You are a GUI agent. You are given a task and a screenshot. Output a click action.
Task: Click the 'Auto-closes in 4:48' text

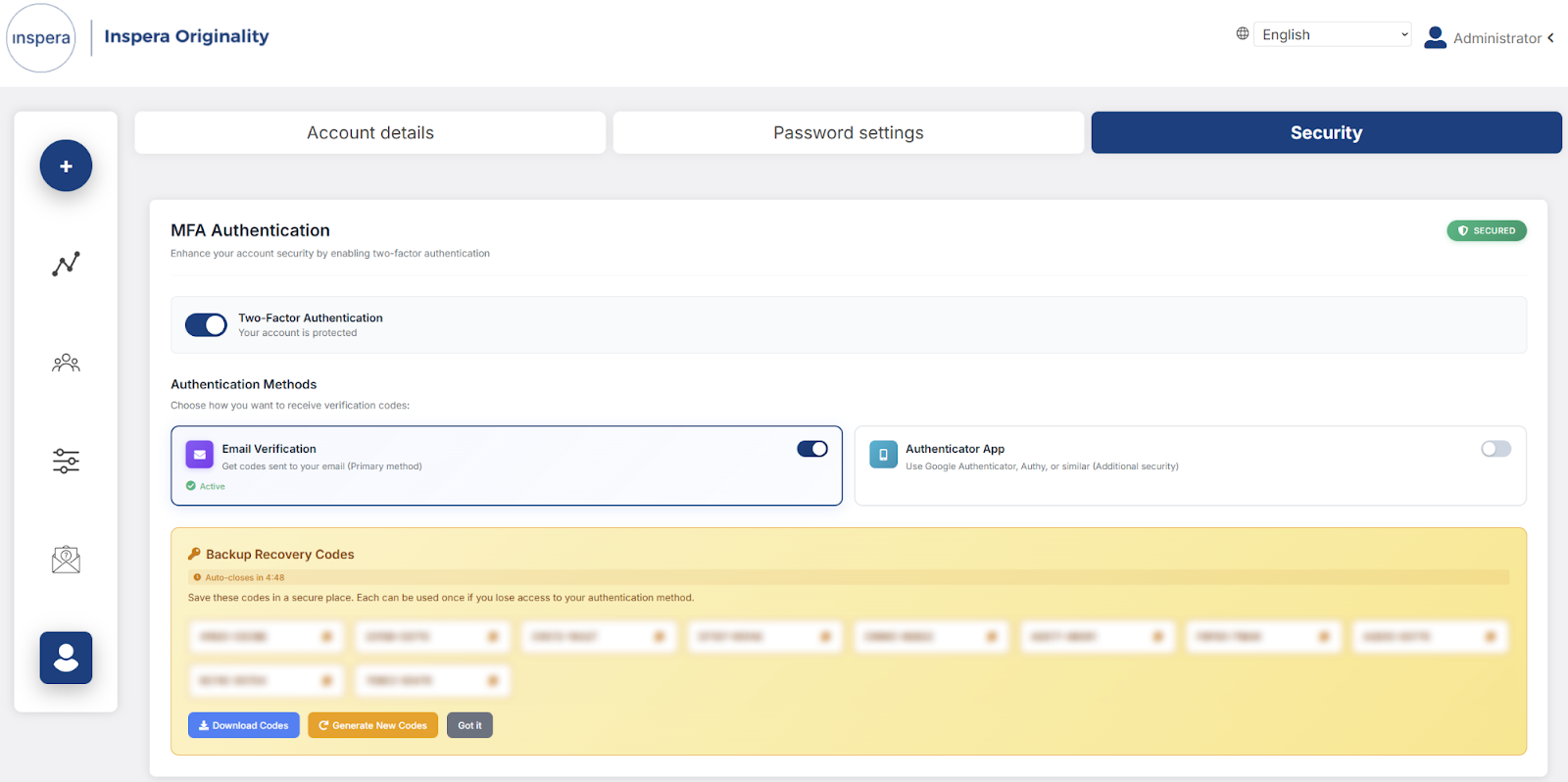pos(244,578)
